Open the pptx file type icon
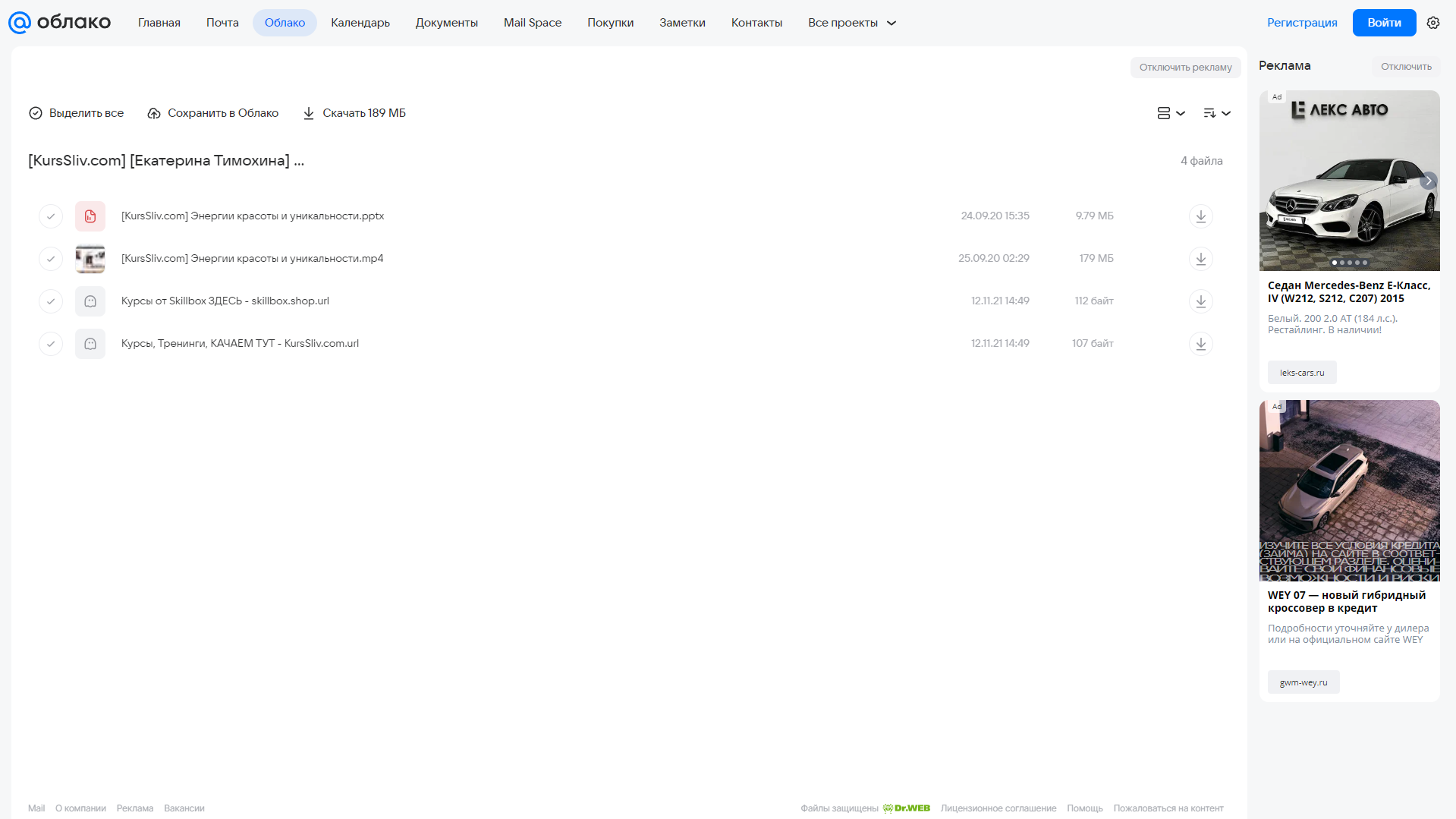This screenshot has width=1456, height=819. pyautogui.click(x=90, y=216)
